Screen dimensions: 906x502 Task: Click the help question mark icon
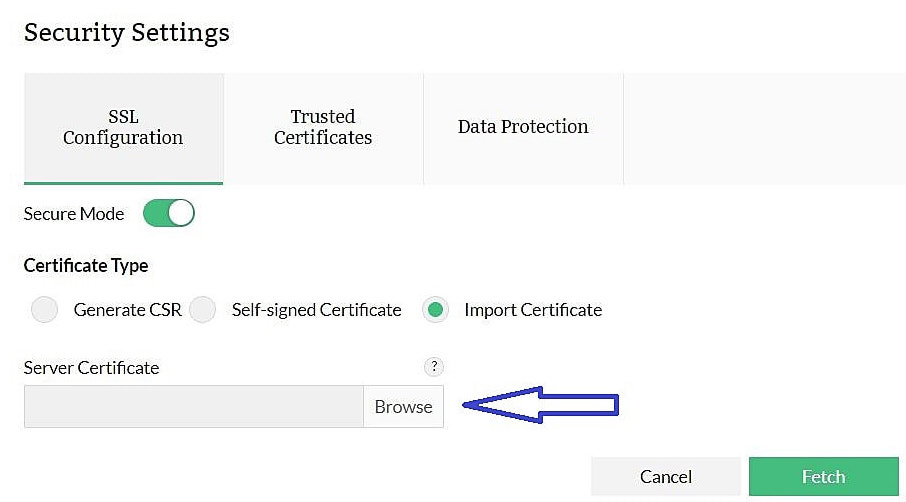(x=432, y=366)
